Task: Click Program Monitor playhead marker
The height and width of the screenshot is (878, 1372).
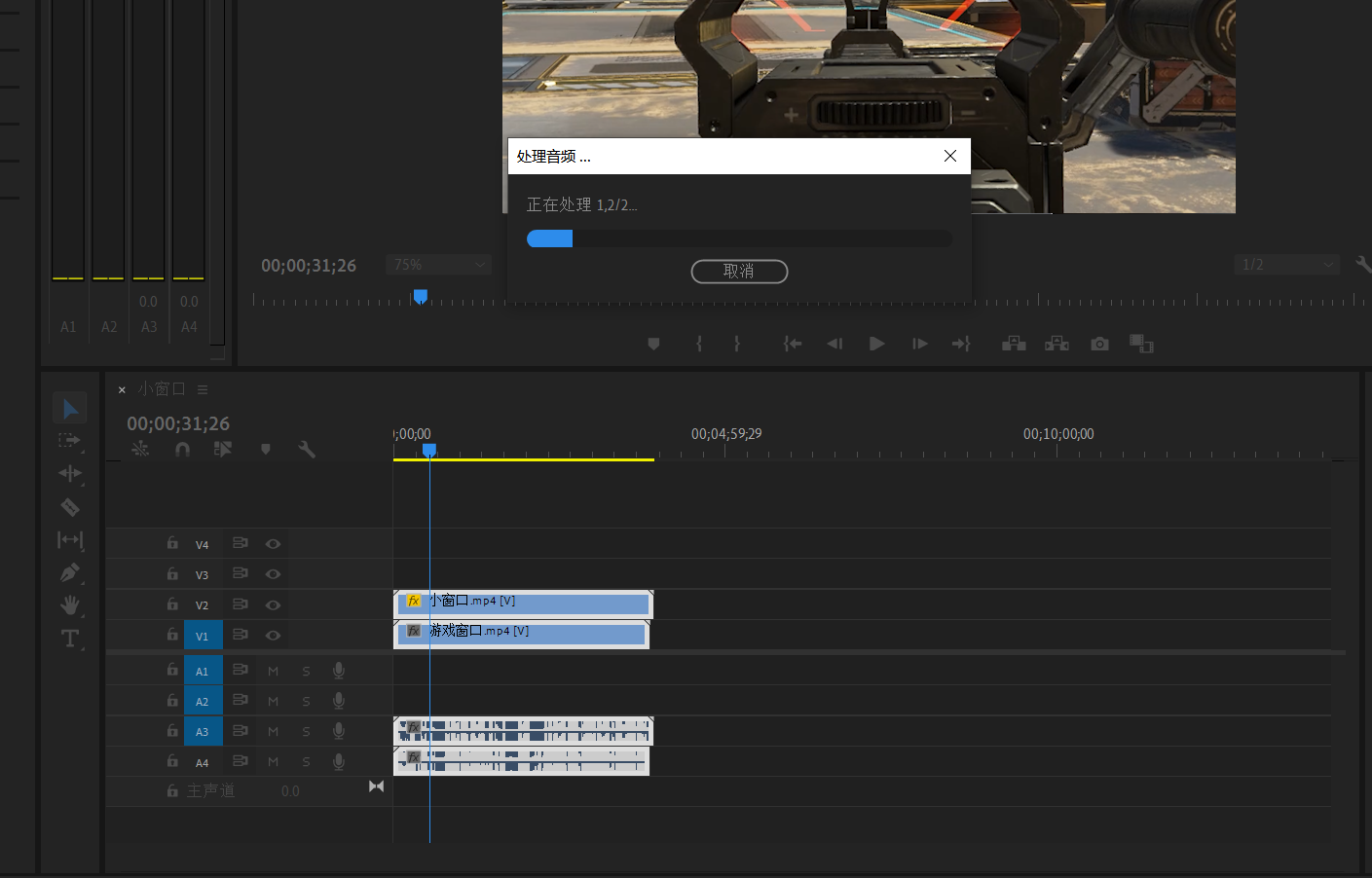Action: point(421,296)
